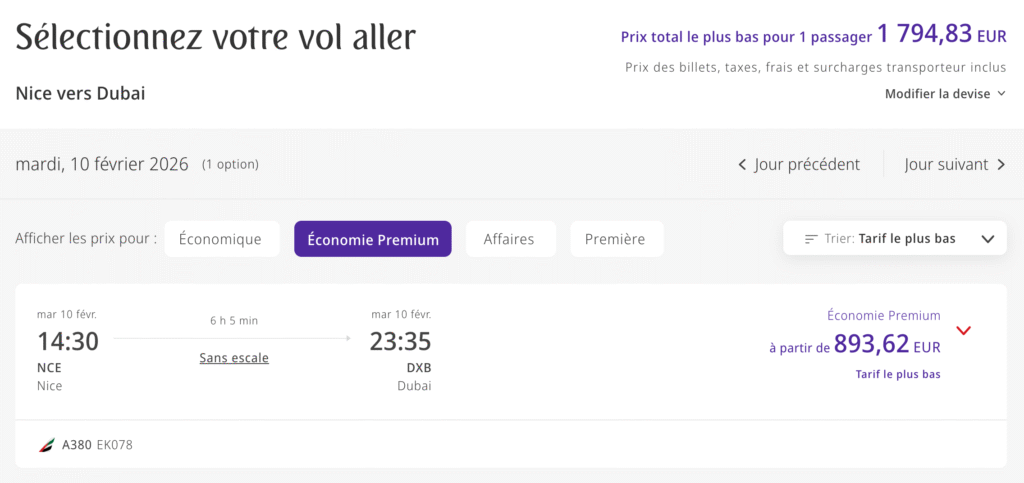Expand flight fare details red chevron
This screenshot has width=1024, height=483.
[x=964, y=331]
